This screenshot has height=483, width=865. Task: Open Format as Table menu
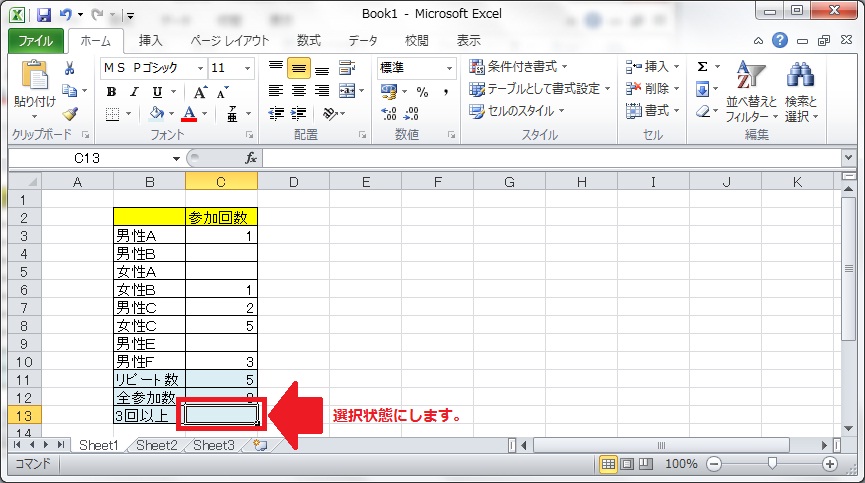click(x=540, y=89)
